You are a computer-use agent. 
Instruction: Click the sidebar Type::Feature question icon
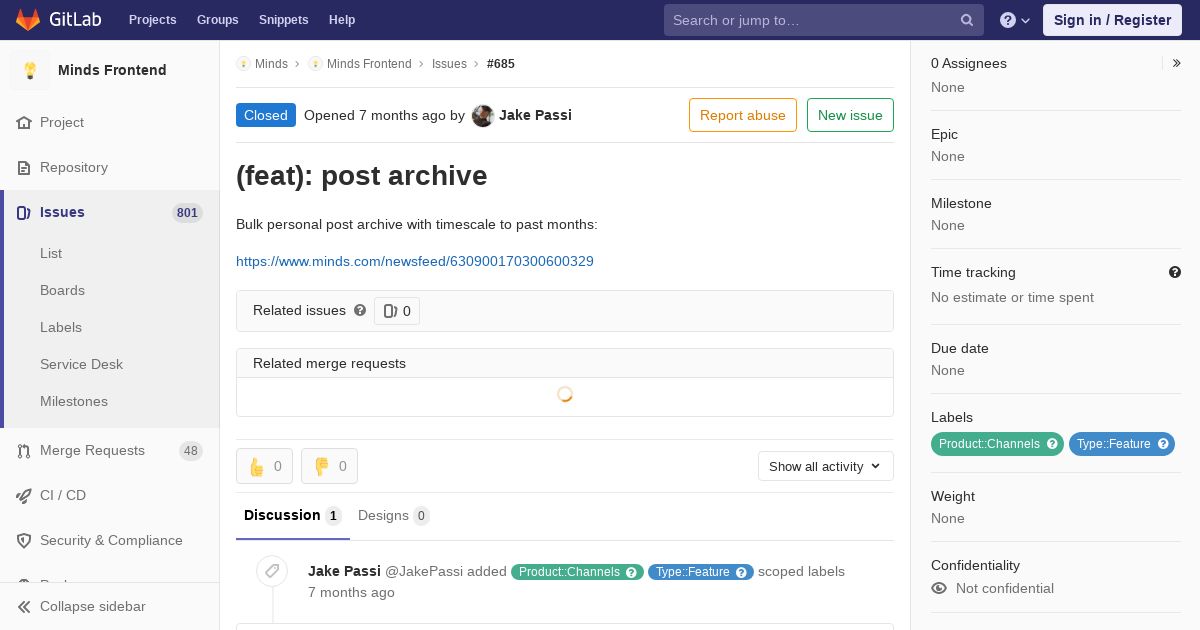[1164, 444]
